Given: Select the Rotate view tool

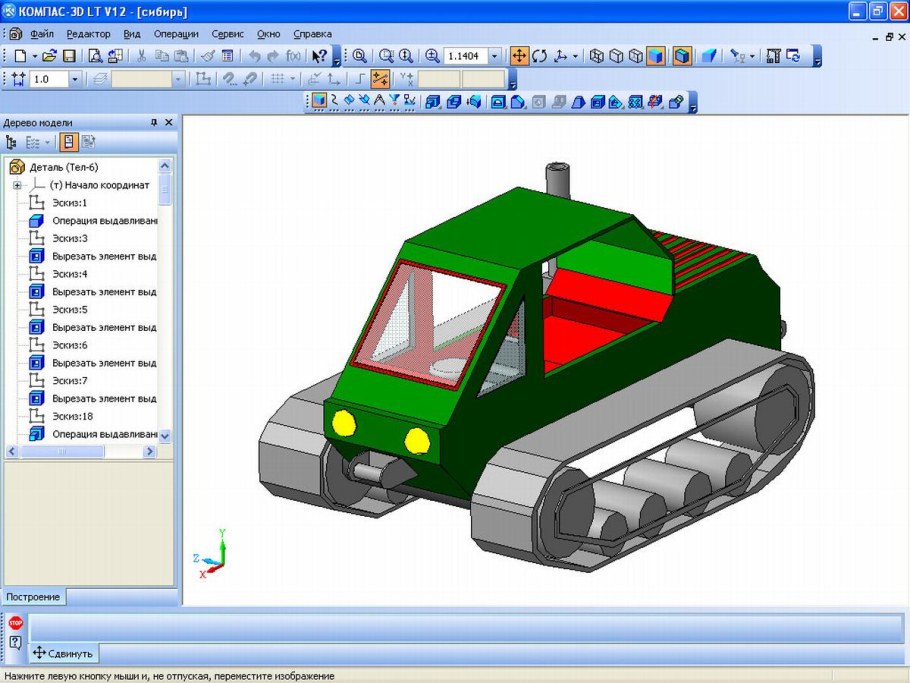Looking at the screenshot, I should click(x=540, y=56).
